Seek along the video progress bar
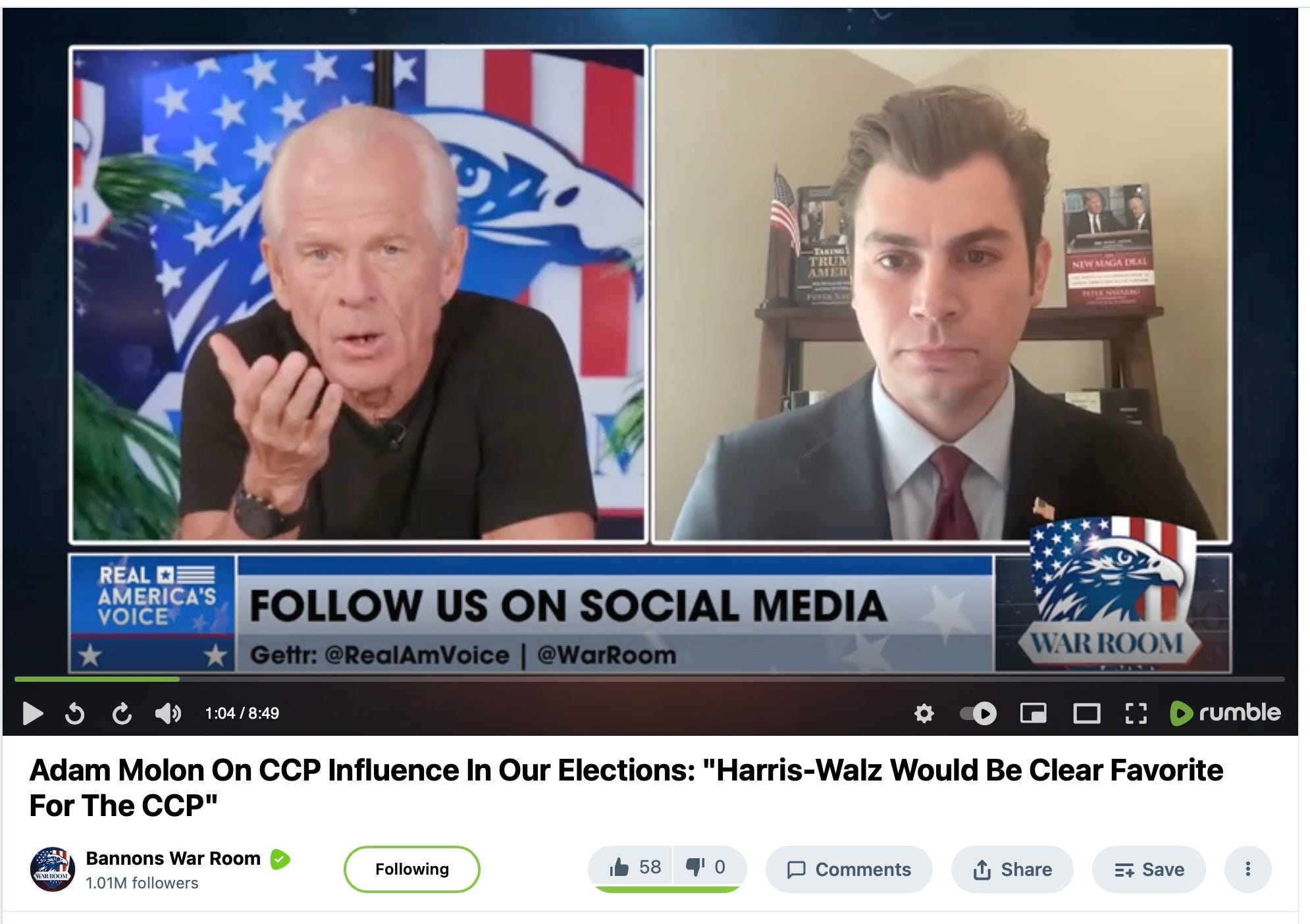Viewport: 1310px width, 924px height. [x=649, y=679]
